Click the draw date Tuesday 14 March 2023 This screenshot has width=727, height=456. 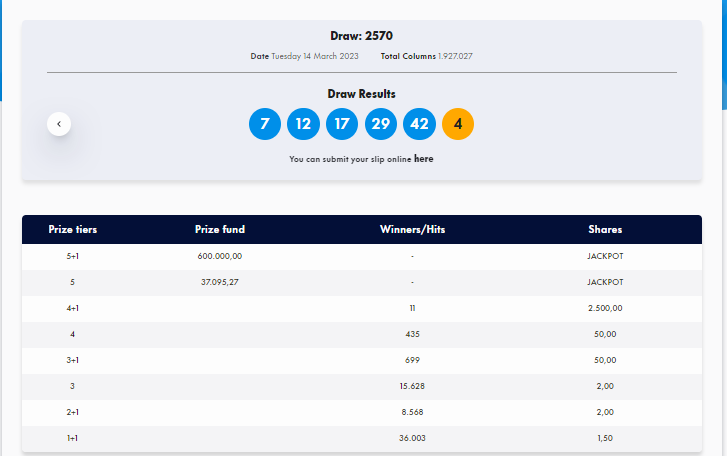point(314,56)
